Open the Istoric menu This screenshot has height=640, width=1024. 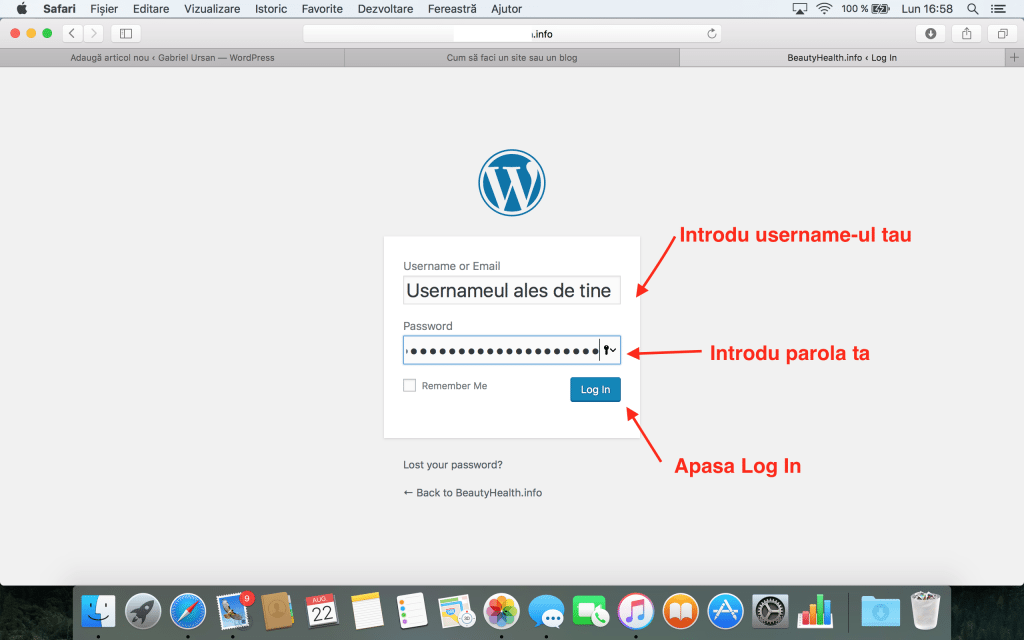point(271,8)
